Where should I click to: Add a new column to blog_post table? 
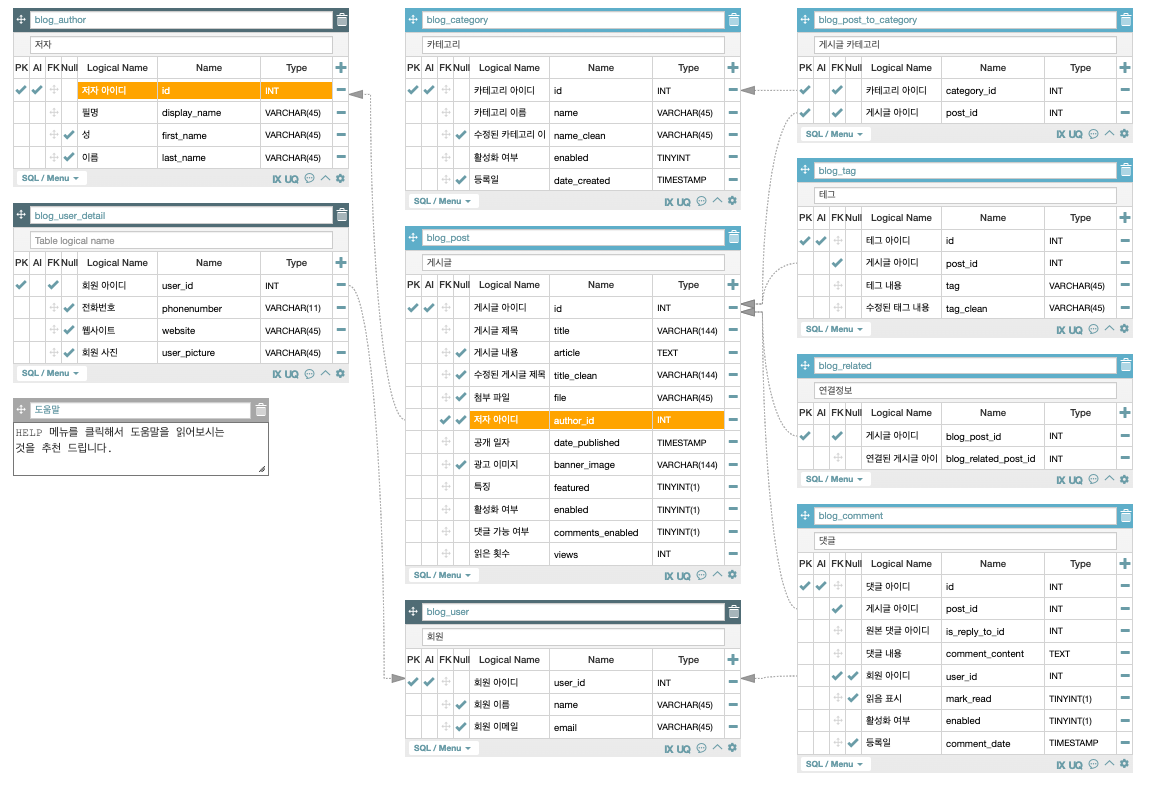pos(733,284)
